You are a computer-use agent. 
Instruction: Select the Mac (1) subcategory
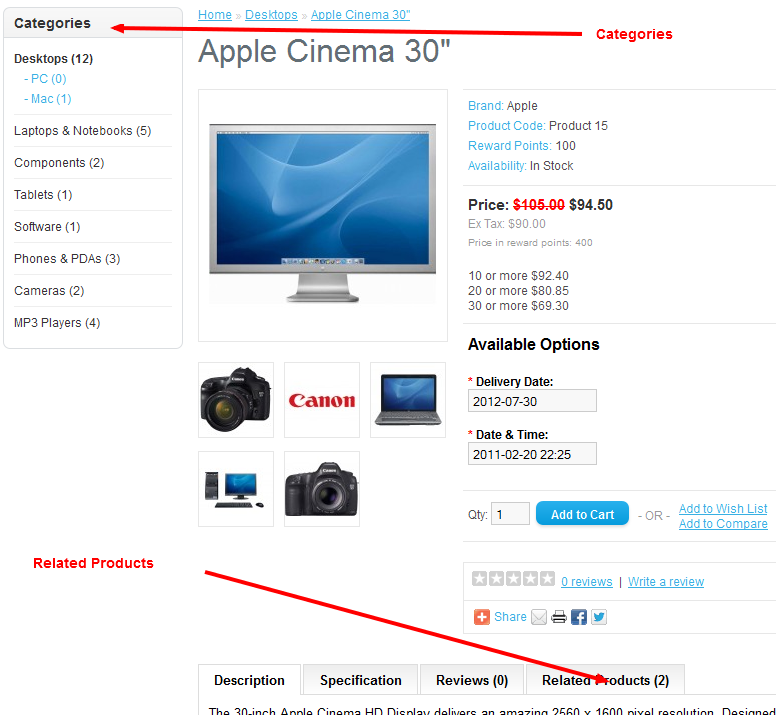click(x=48, y=99)
